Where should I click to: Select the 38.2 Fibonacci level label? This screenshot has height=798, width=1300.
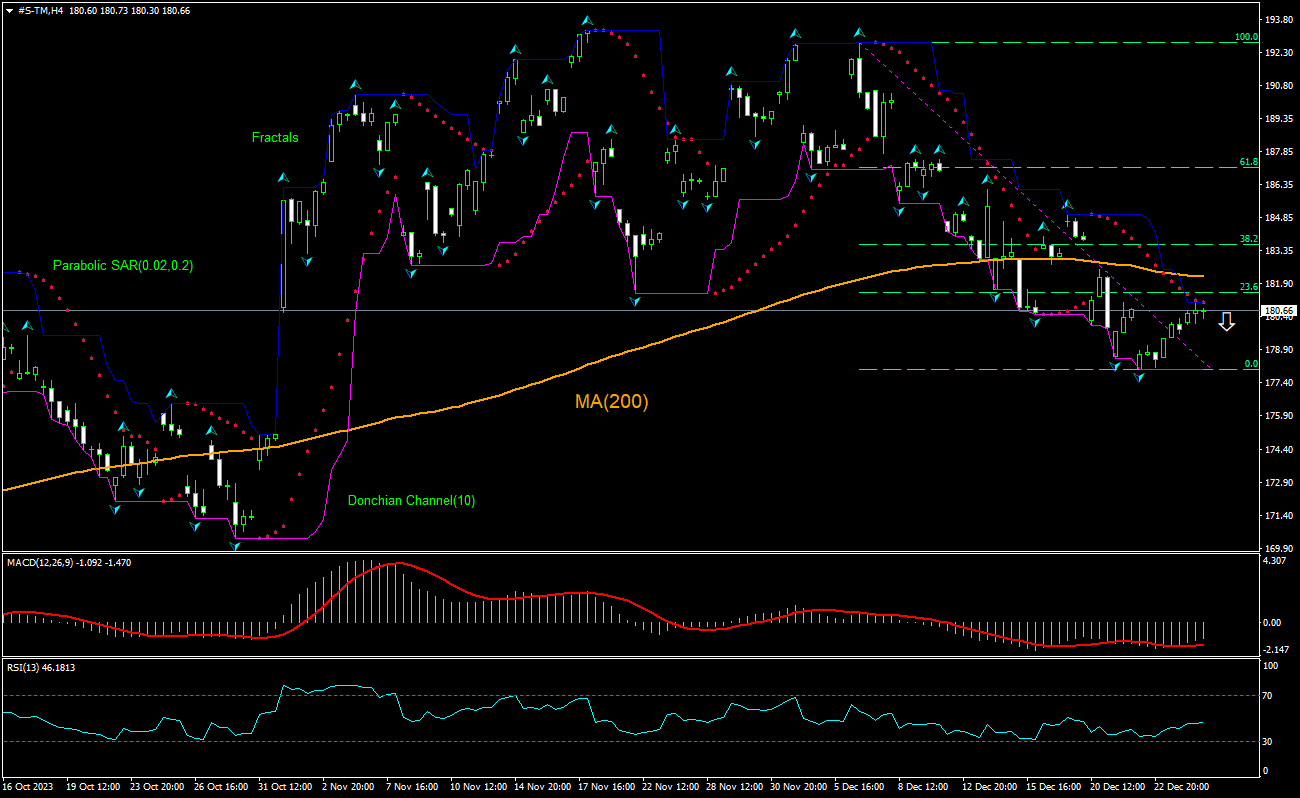1248,239
